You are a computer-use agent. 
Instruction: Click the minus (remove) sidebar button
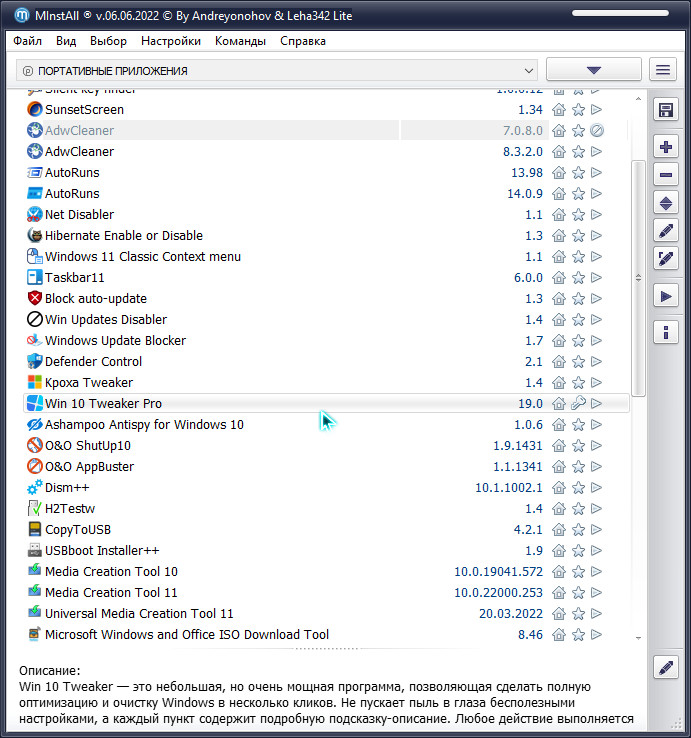666,175
